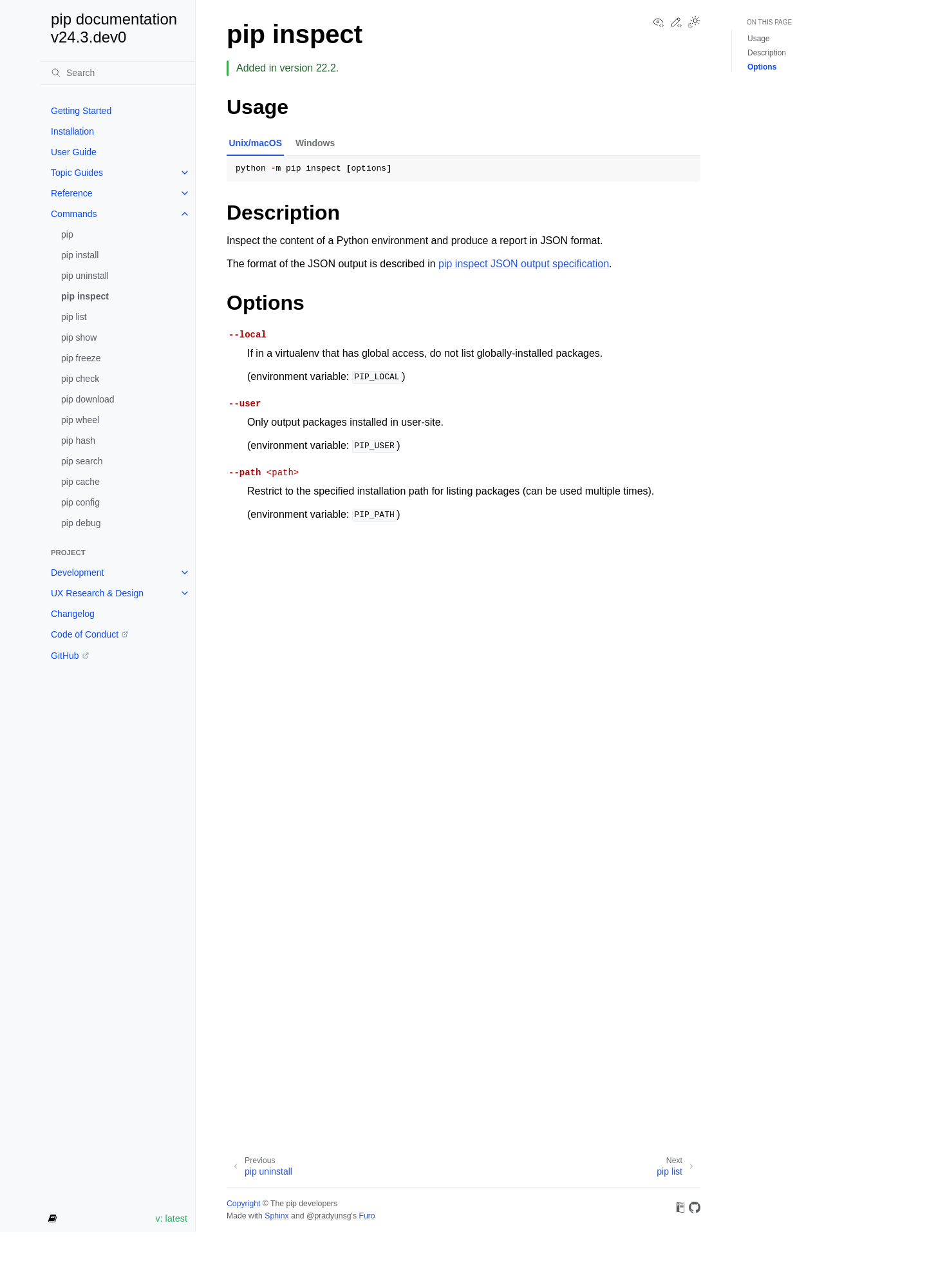Open the Furo theme link
This screenshot has width=927, height=1288.
coord(367,1216)
